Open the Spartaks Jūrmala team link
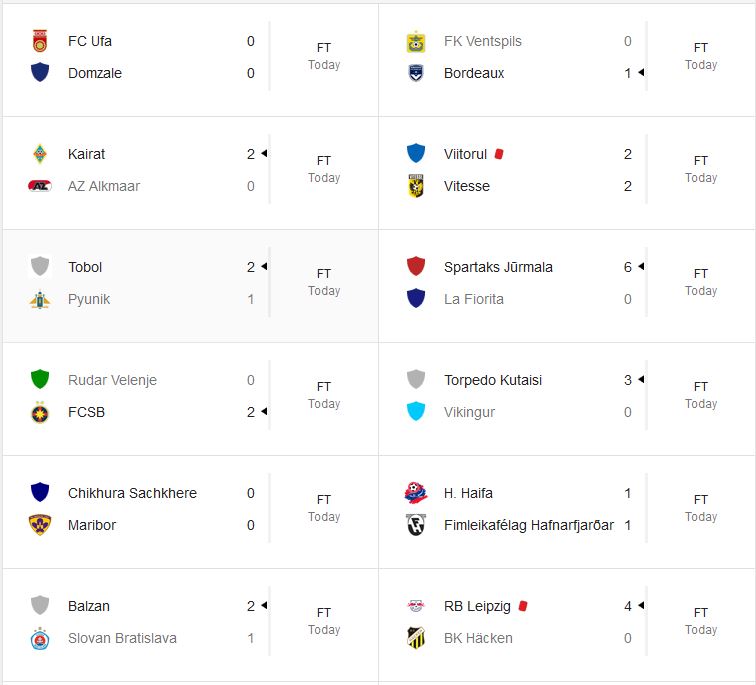Image resolution: width=756 pixels, height=685 pixels. click(x=498, y=267)
